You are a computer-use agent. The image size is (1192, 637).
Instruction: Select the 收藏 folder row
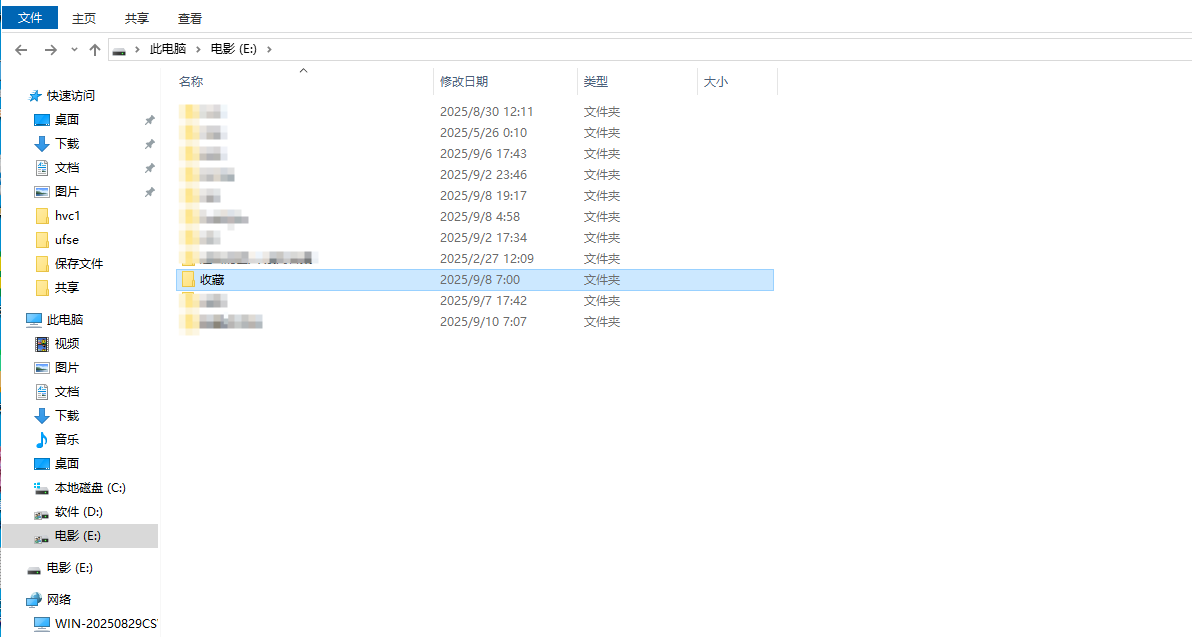[x=475, y=280]
